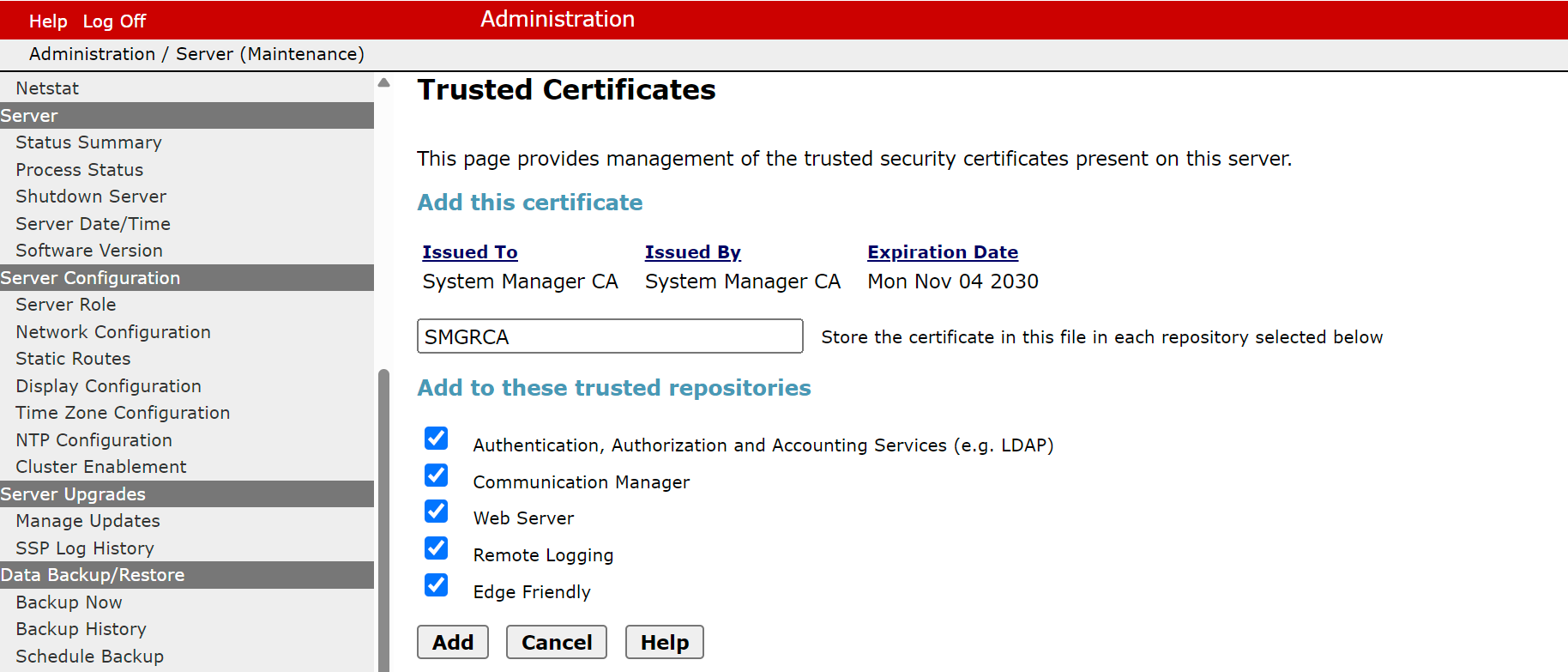The height and width of the screenshot is (672, 1568).
Task: Toggle the Edge Friendly checkbox
Action: point(436,585)
